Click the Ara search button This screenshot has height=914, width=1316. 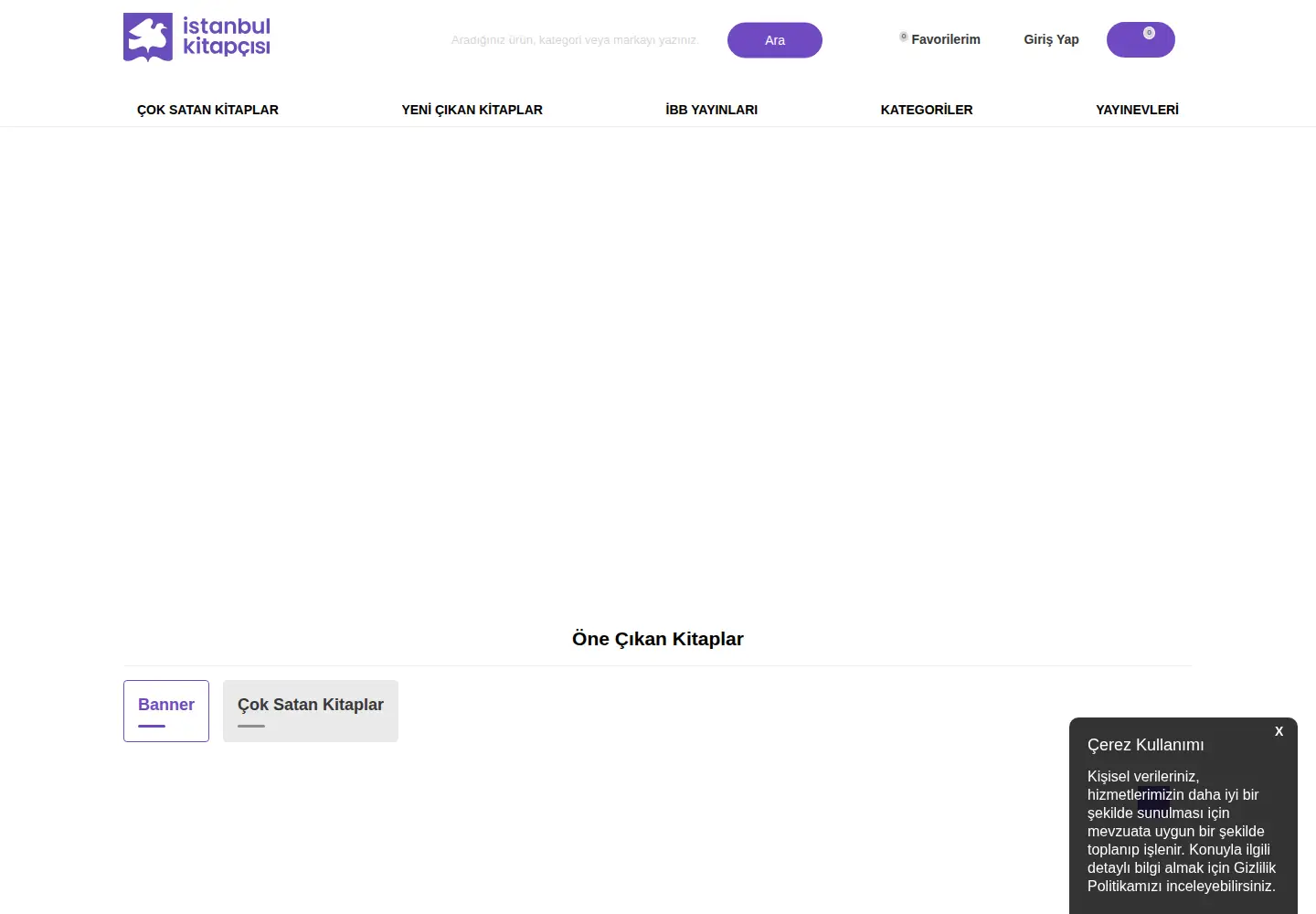tap(775, 40)
